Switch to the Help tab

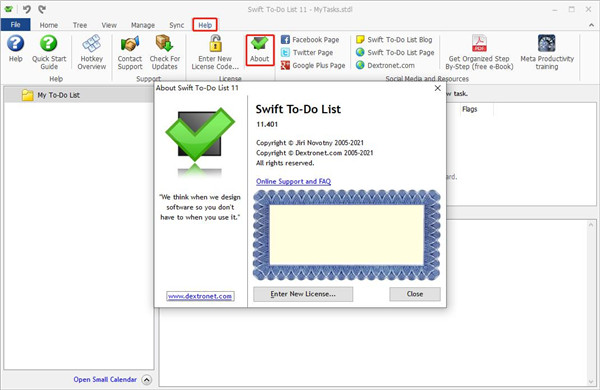(205, 25)
